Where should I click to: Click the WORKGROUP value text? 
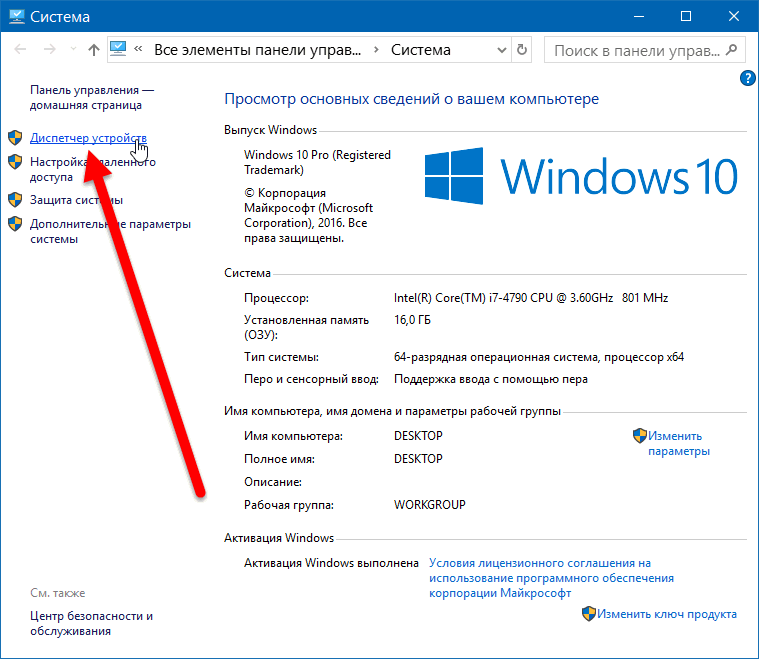429,505
